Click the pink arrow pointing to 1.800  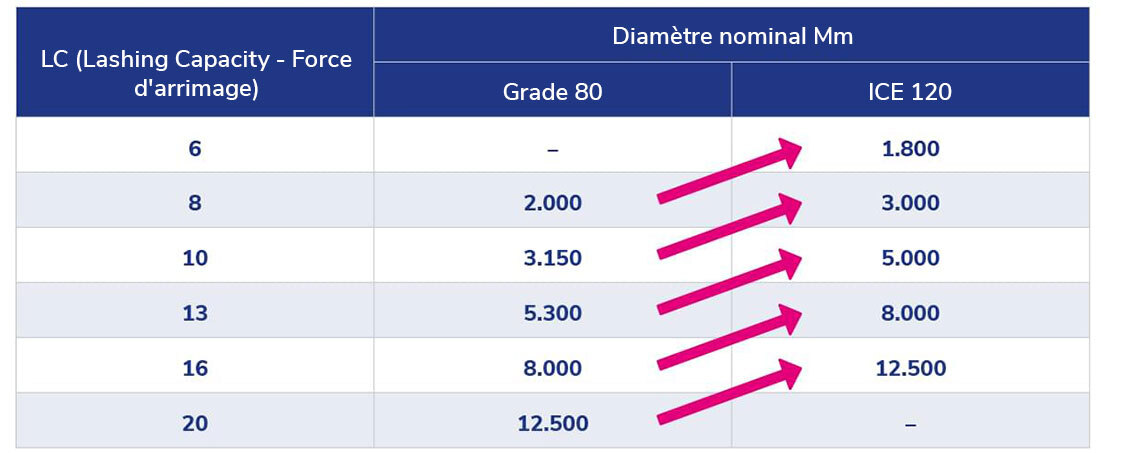tap(730, 171)
